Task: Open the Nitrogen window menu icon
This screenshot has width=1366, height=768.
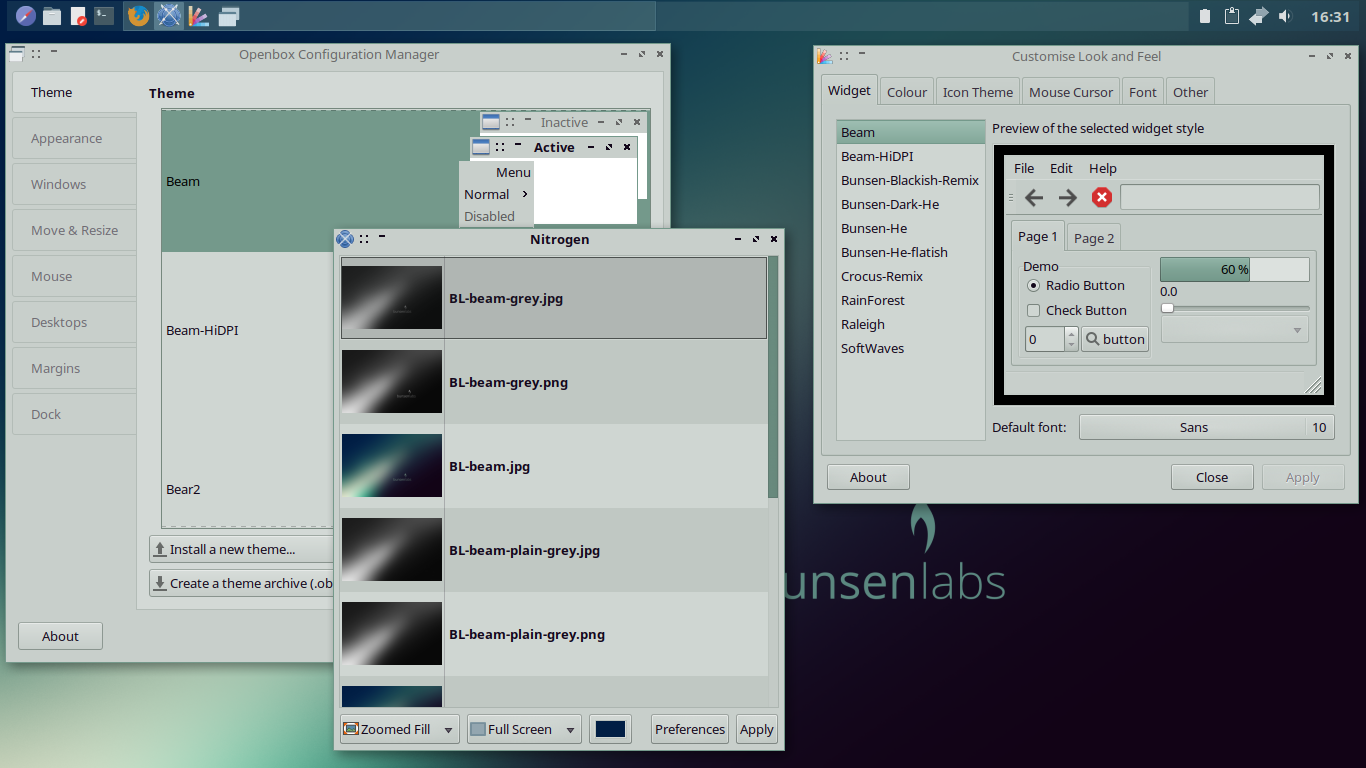Action: (x=344, y=238)
